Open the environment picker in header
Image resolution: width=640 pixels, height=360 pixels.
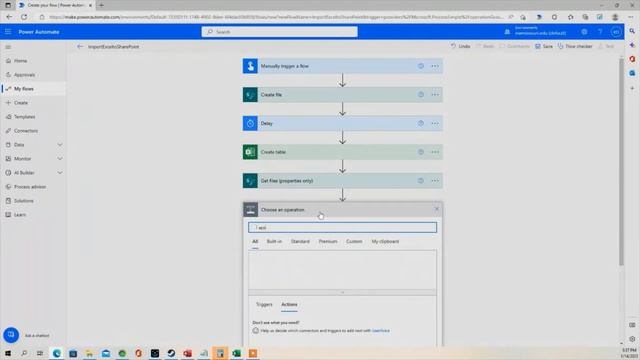pyautogui.click(x=536, y=31)
